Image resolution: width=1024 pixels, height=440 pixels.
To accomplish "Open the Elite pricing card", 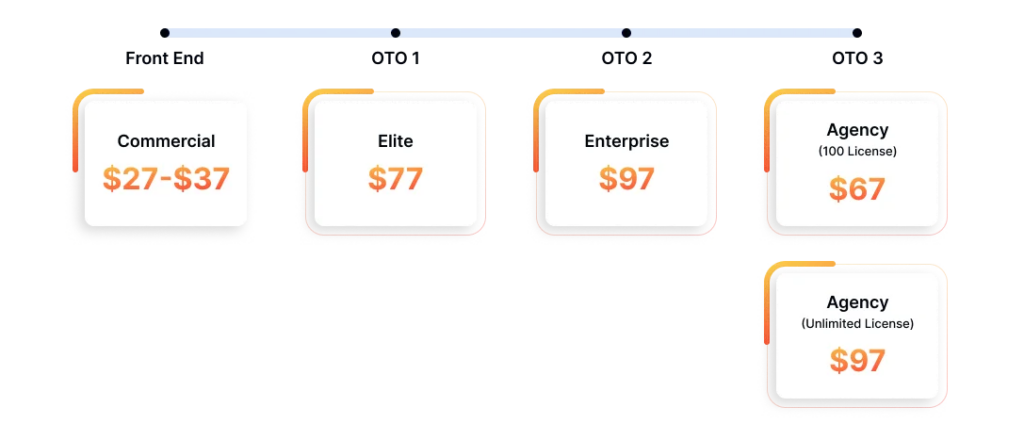I will (395, 164).
